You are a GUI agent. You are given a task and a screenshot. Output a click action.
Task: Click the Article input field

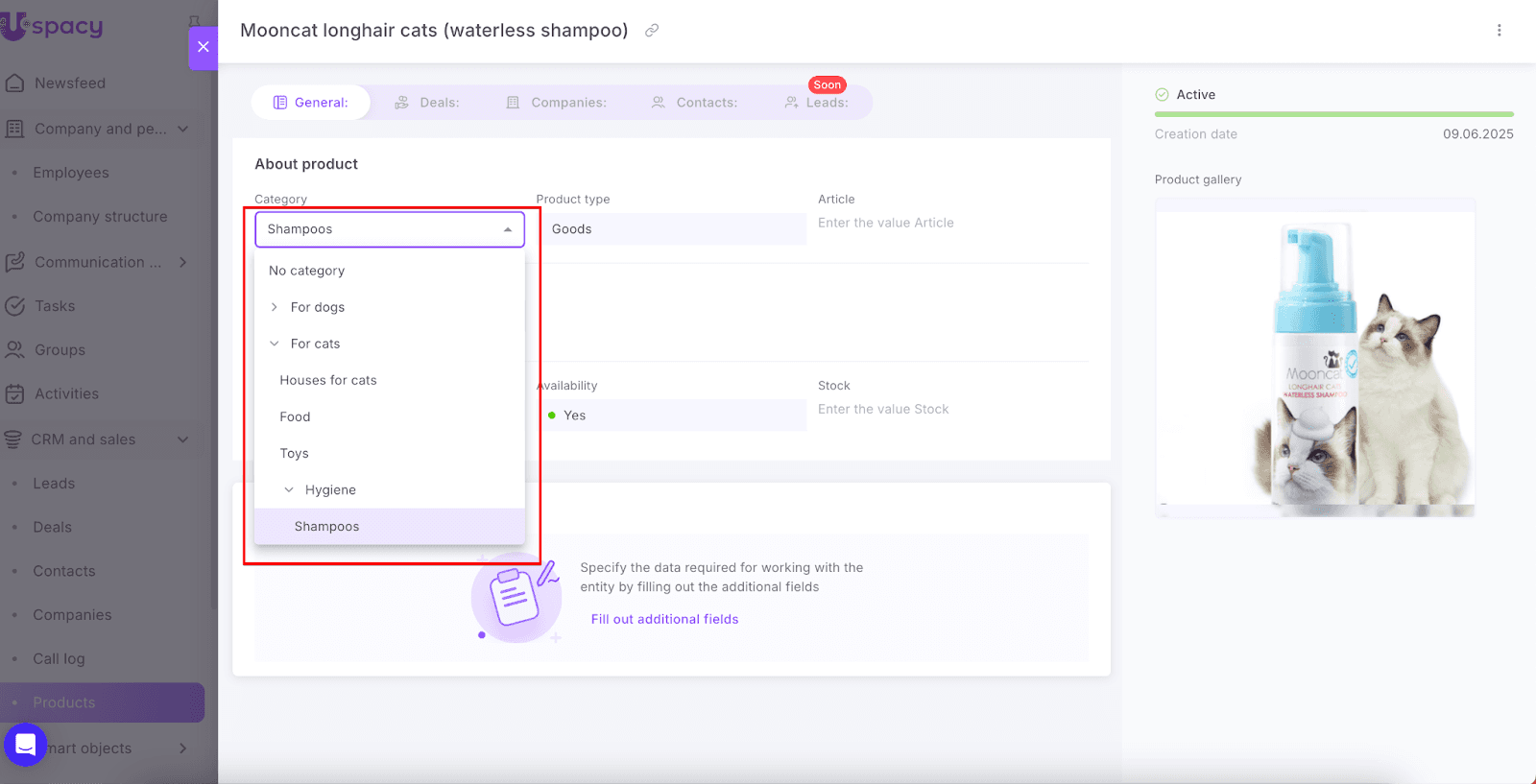coord(950,224)
